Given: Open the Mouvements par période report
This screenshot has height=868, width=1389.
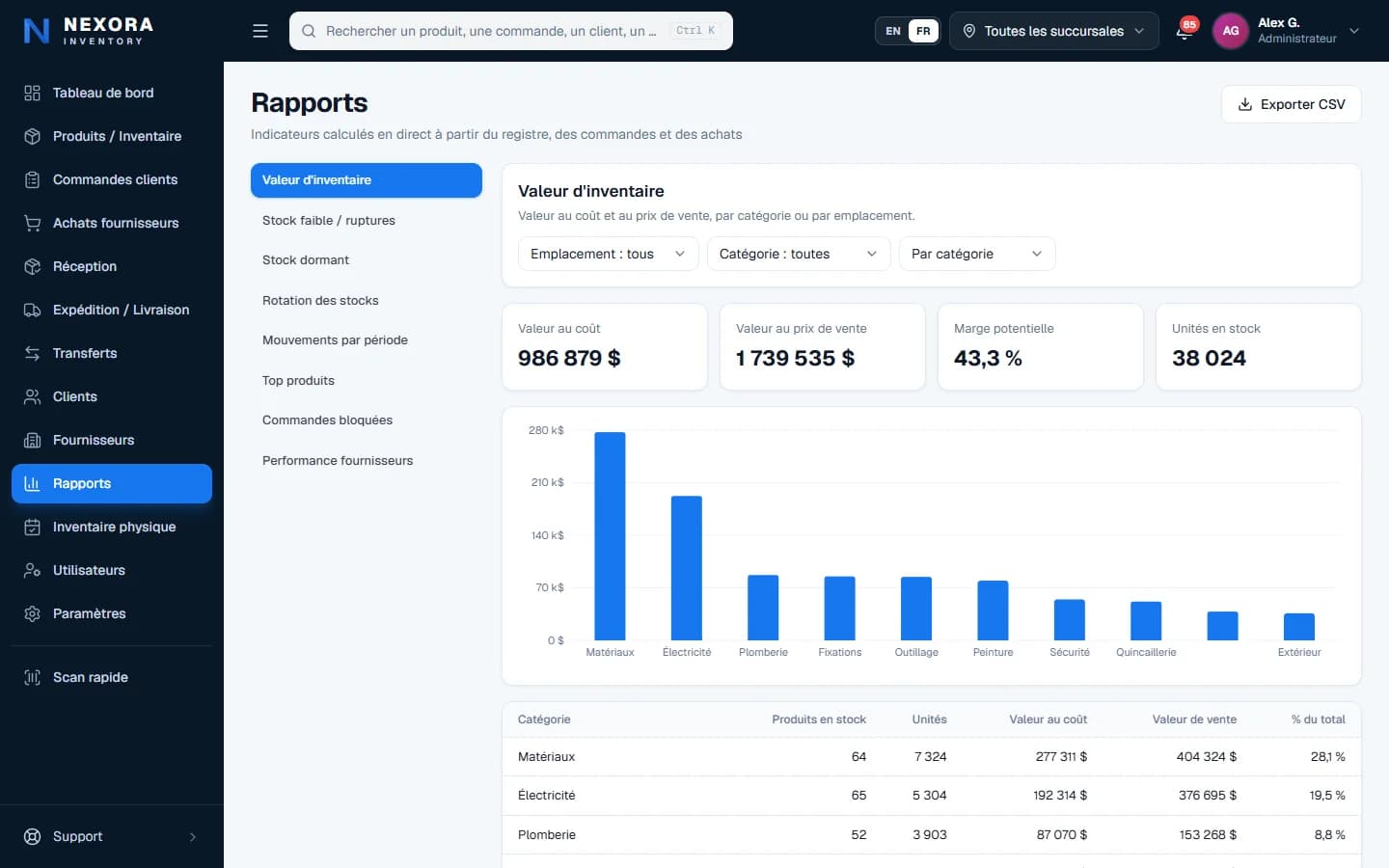Looking at the screenshot, I should [367, 340].
